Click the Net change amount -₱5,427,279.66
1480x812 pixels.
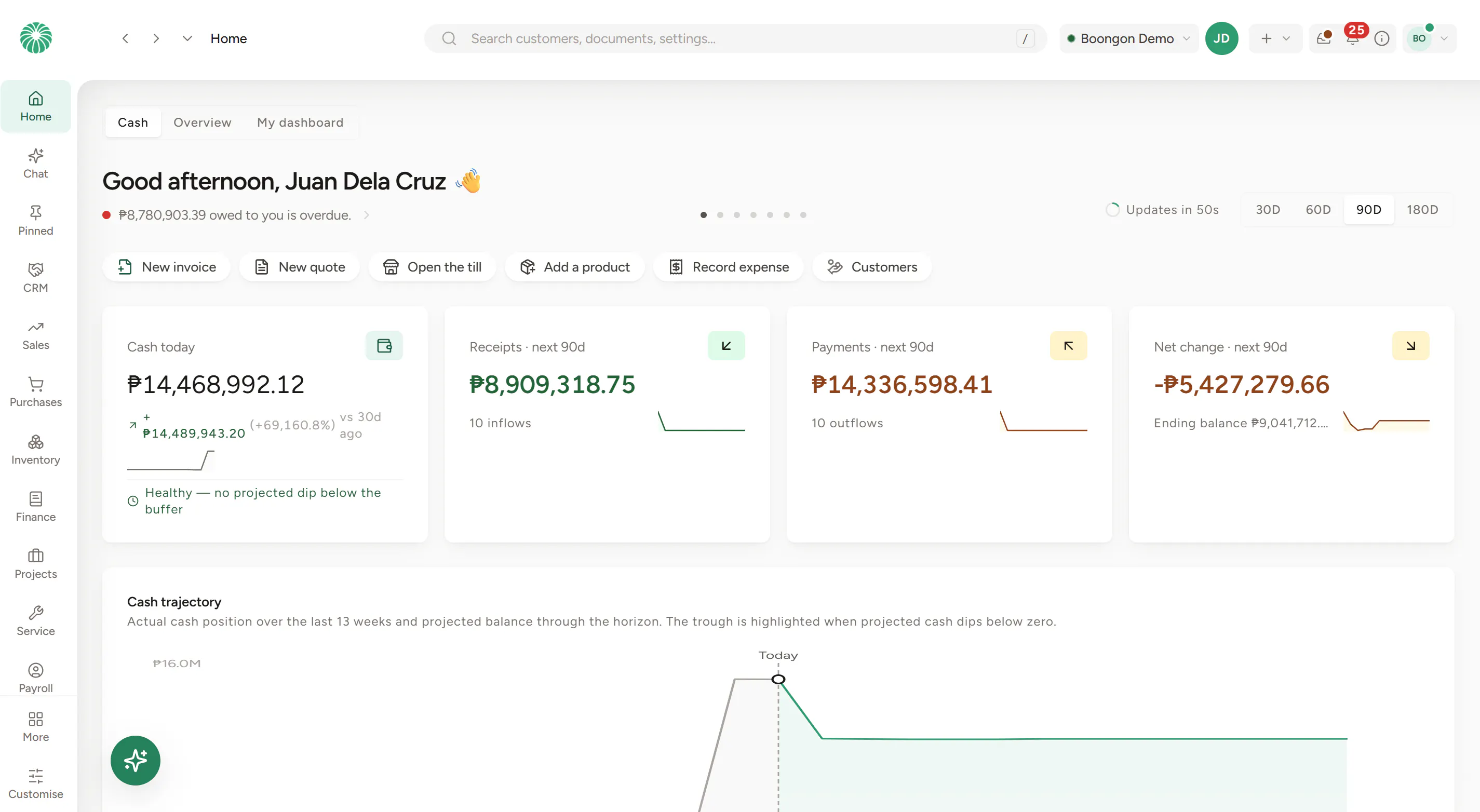pyautogui.click(x=1242, y=384)
